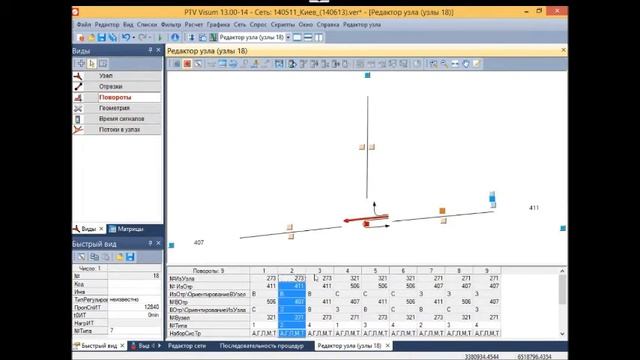Image resolution: width=640 pixels, height=360 pixels.
Task: Select turn column 1 header
Action: click(x=264, y=271)
